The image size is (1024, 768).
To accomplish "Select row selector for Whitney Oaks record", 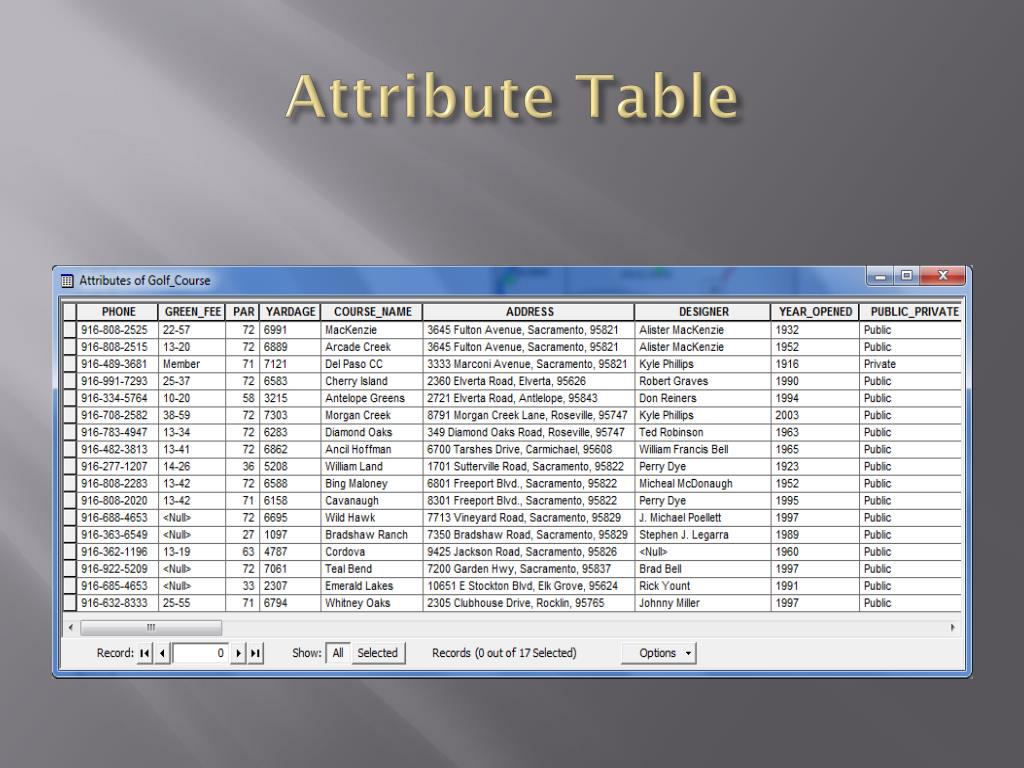I will coord(70,603).
